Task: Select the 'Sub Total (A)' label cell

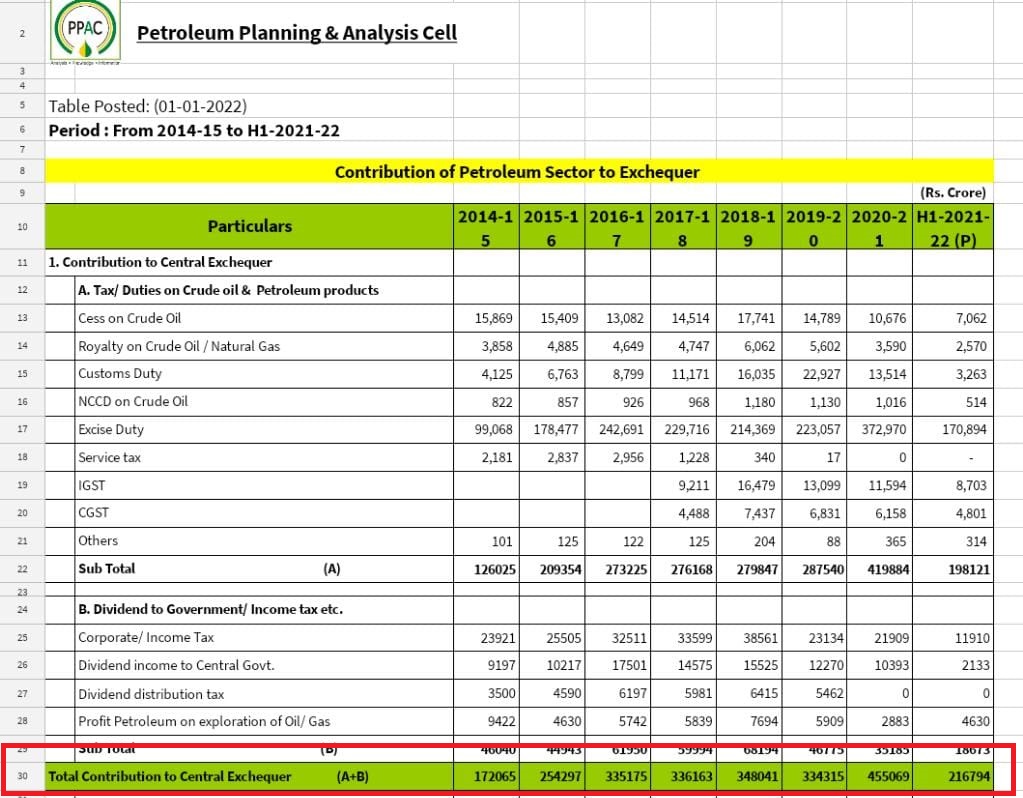Action: [264, 569]
